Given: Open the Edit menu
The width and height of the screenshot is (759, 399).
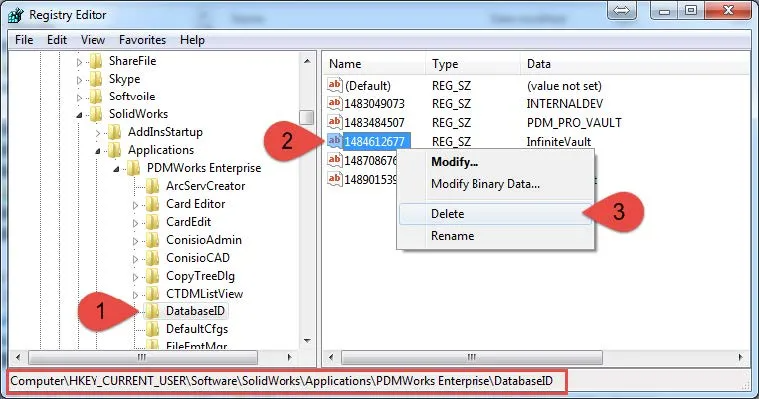Looking at the screenshot, I should point(57,40).
